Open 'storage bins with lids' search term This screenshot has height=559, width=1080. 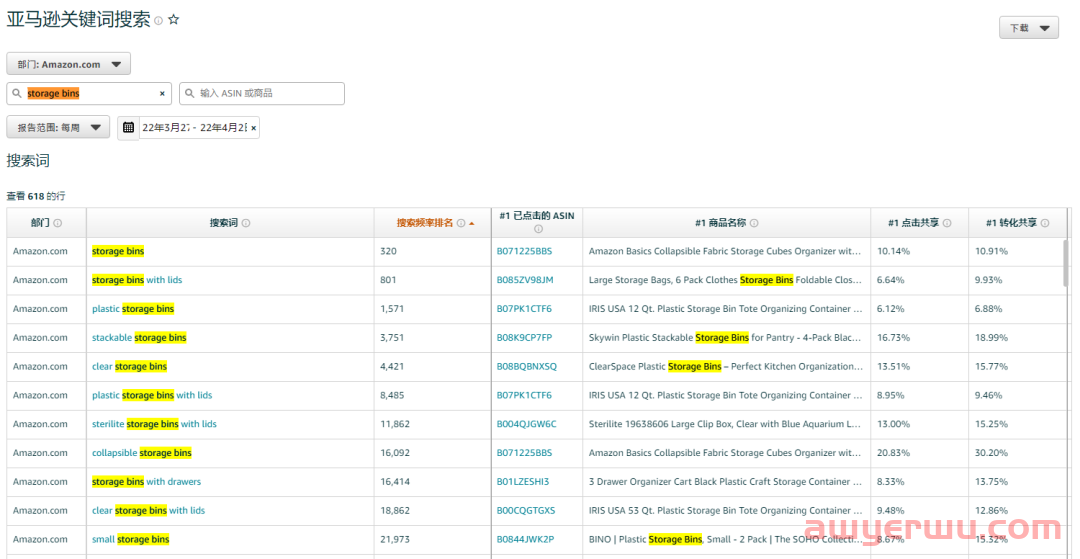click(137, 280)
